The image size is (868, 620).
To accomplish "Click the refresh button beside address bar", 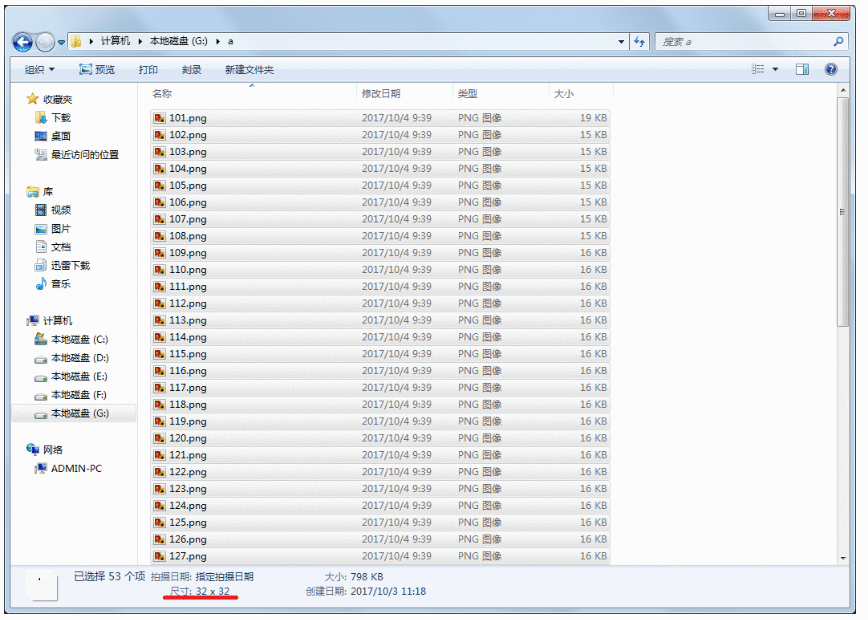I will pos(640,42).
